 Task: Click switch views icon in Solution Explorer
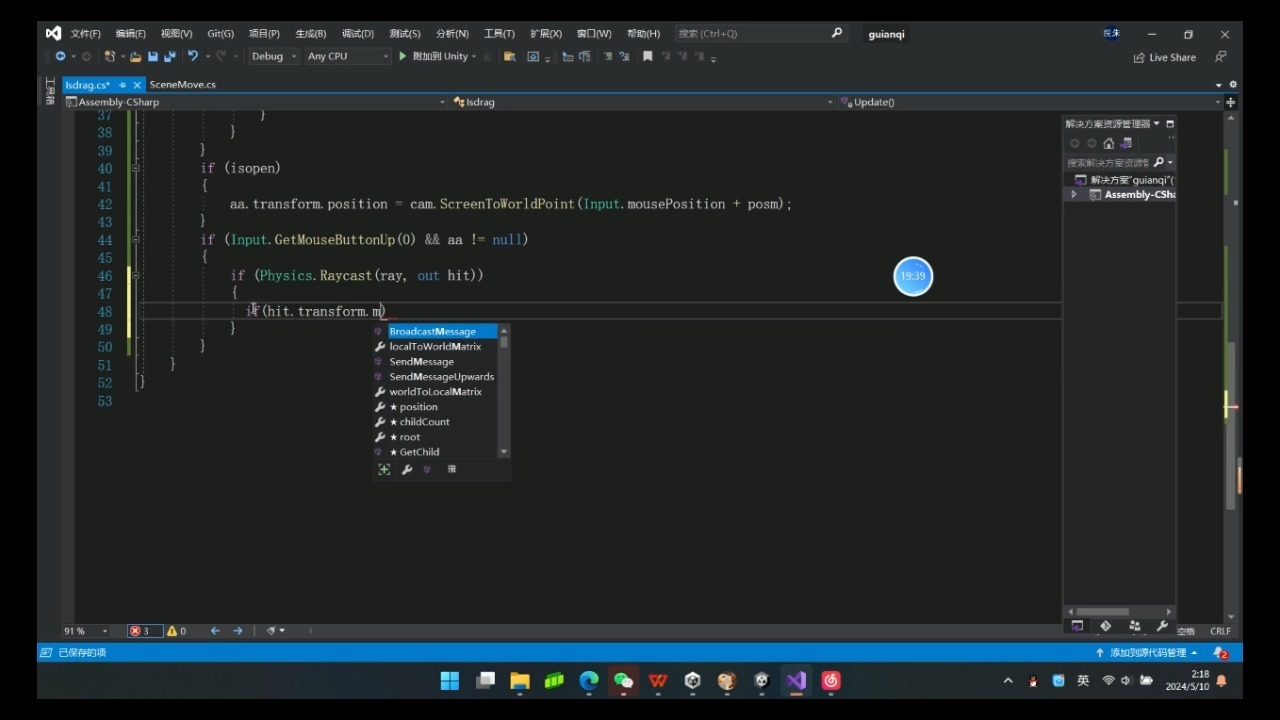pyautogui.click(x=1126, y=143)
